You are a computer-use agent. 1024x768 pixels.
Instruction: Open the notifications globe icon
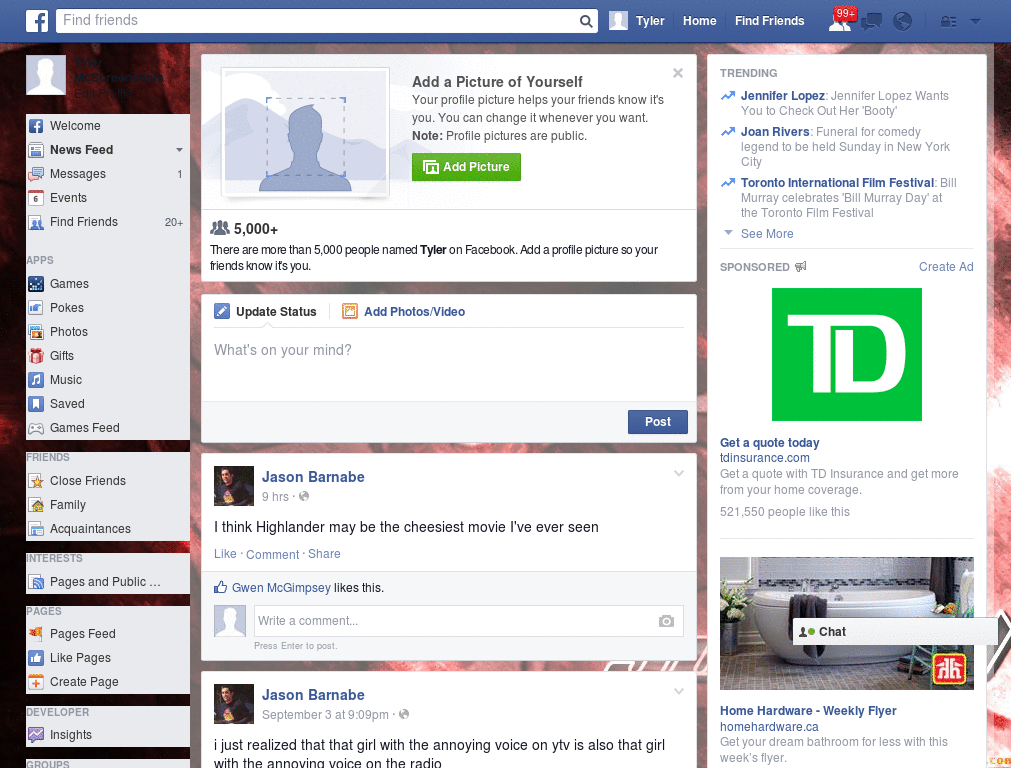(x=902, y=22)
